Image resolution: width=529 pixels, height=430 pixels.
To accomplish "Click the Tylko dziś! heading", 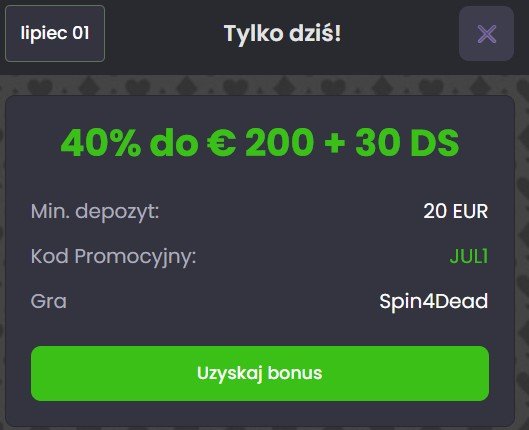I will pyautogui.click(x=282, y=34).
